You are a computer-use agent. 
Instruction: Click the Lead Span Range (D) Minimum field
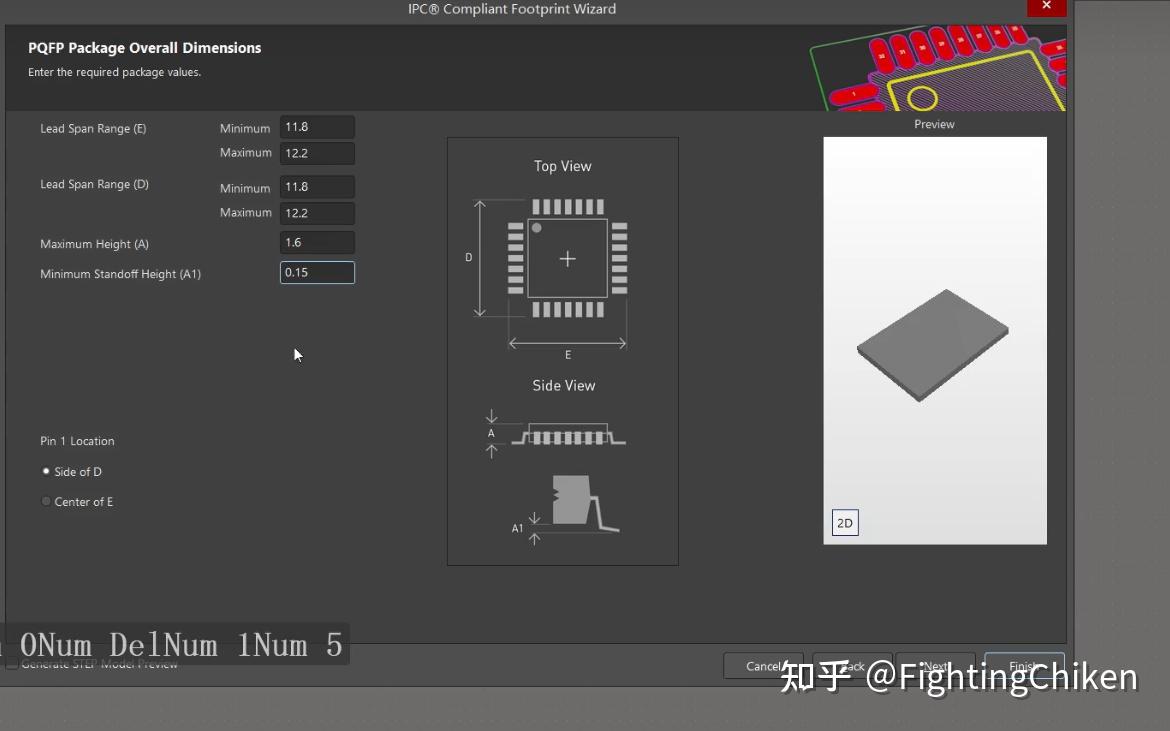317,187
